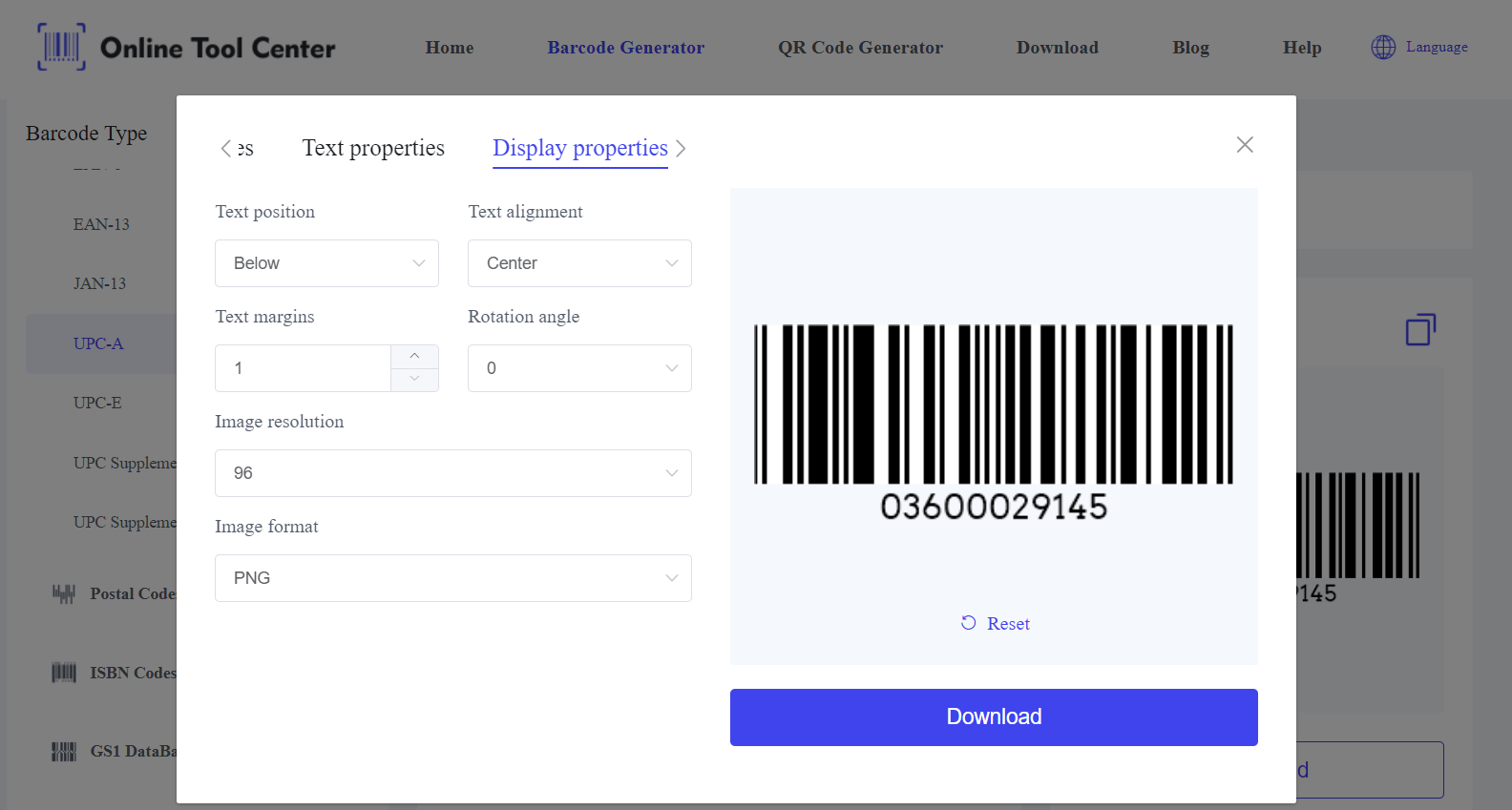
Task: Select the first UPC Supplement entry
Action: pyautogui.click(x=124, y=463)
